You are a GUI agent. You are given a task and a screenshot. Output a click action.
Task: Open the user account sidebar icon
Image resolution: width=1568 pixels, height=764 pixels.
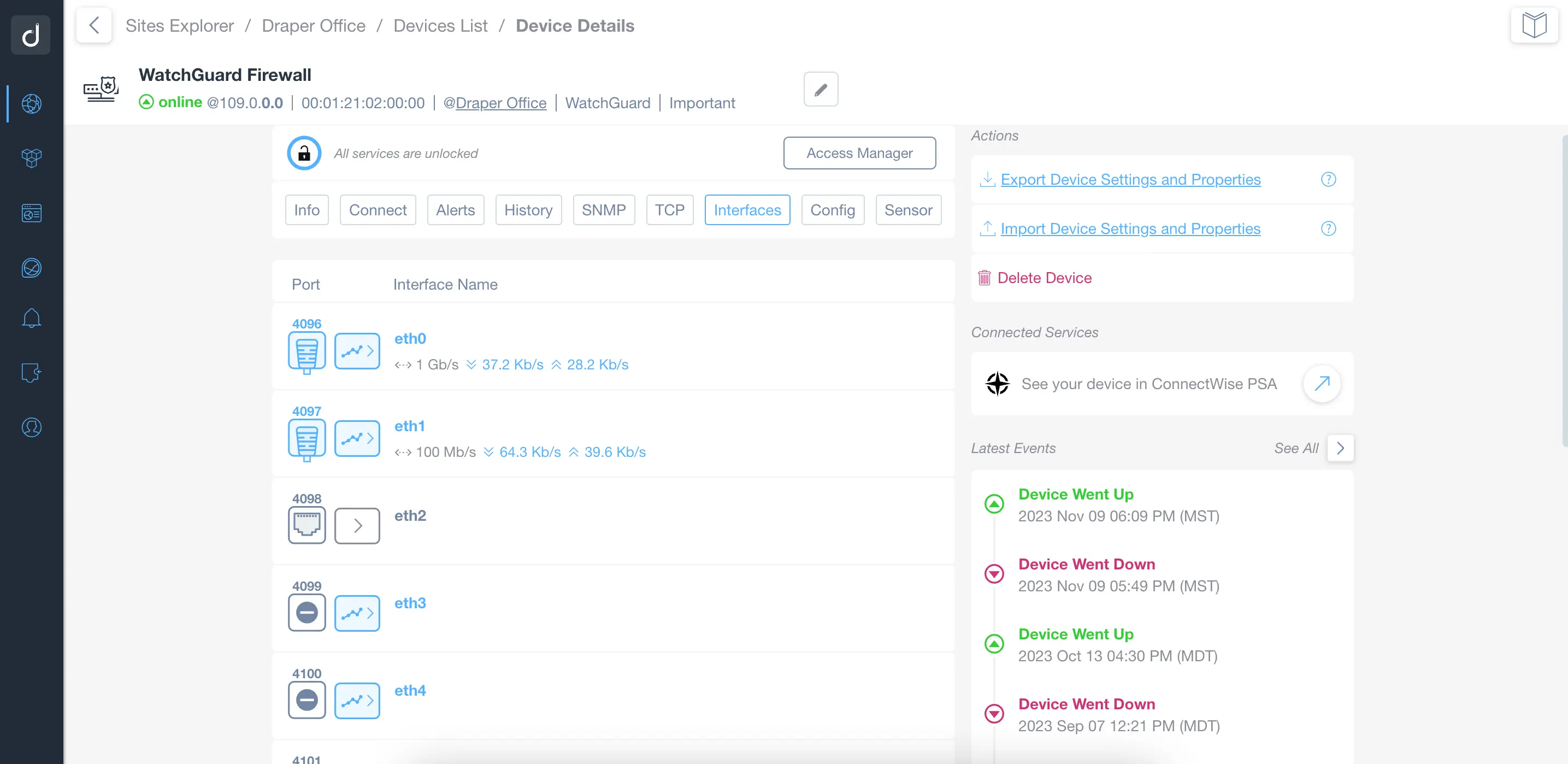[x=31, y=427]
